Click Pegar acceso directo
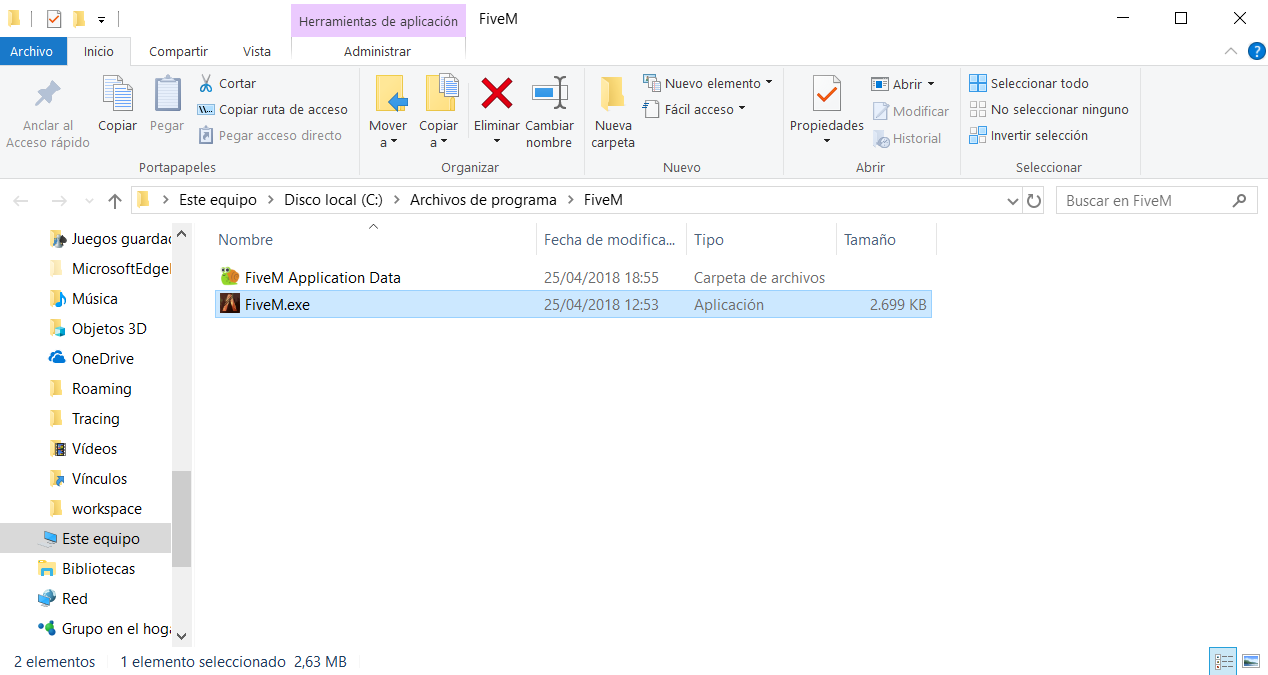This screenshot has width=1268, height=675. pos(270,135)
